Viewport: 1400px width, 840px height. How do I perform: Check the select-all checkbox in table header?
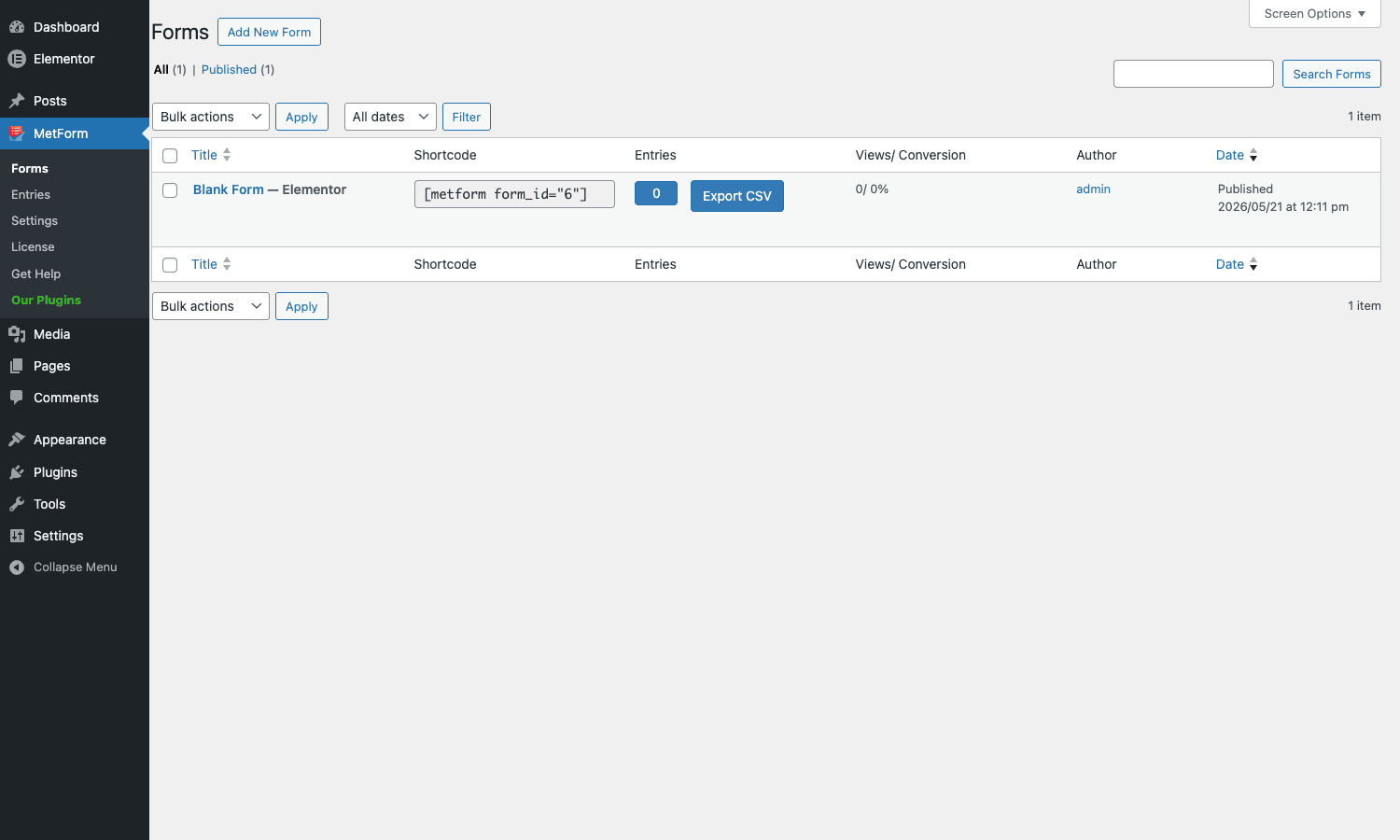pos(170,156)
